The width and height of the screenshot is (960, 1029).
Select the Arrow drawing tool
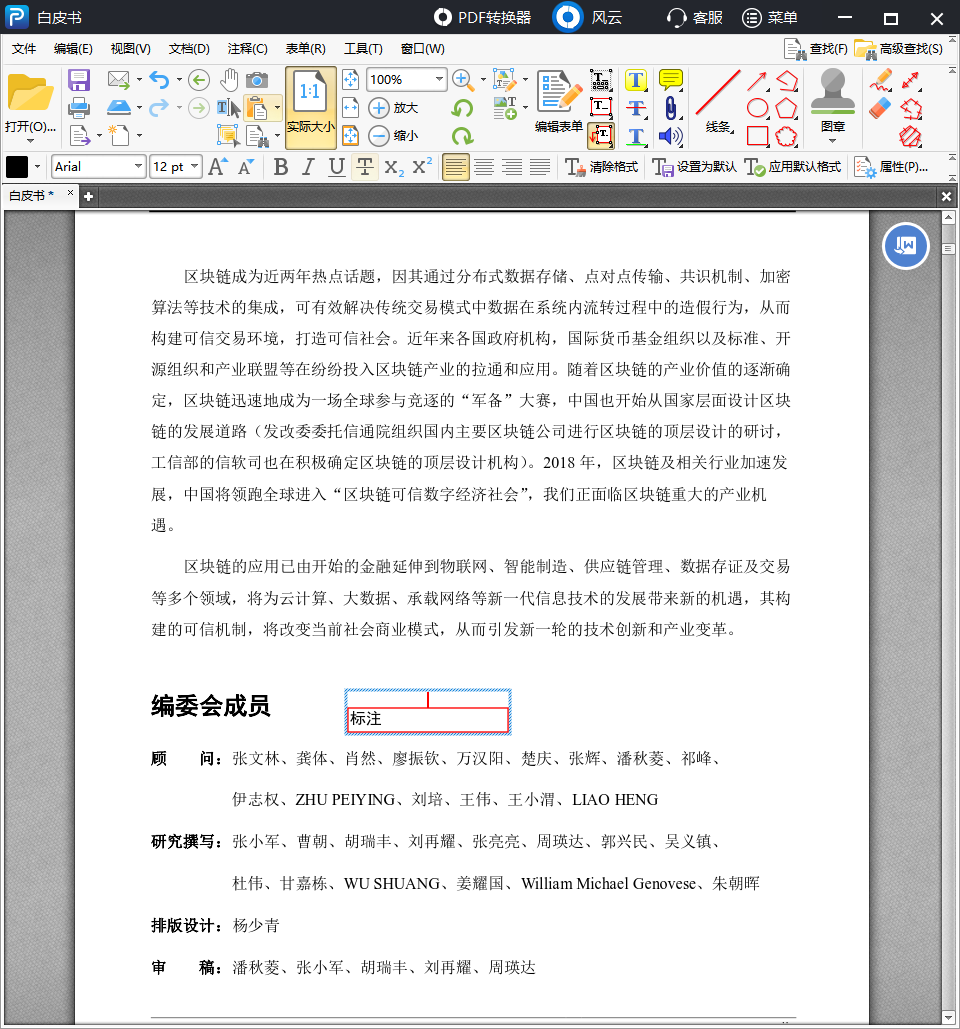[757, 81]
